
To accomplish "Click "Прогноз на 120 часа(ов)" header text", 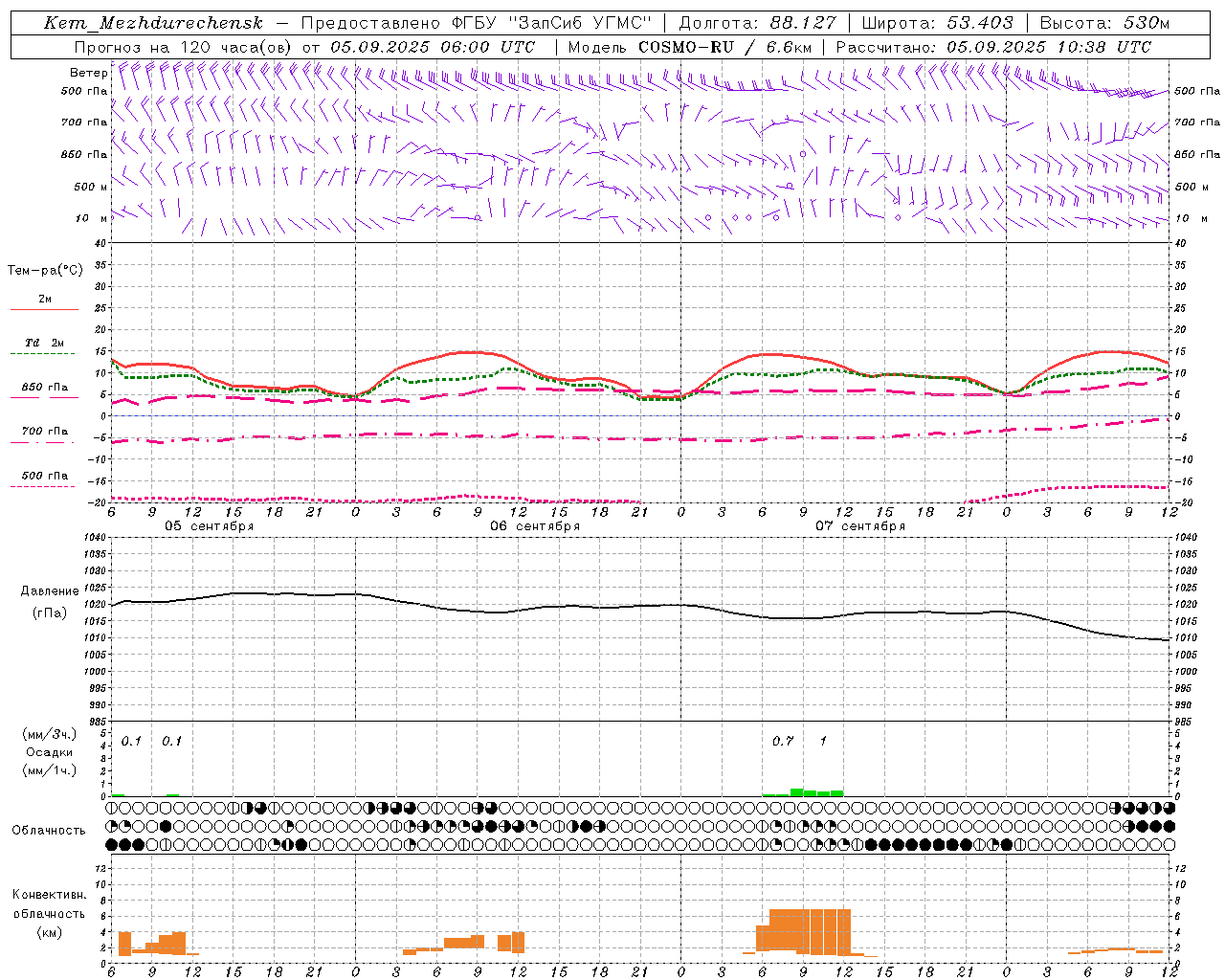I will tap(184, 47).
